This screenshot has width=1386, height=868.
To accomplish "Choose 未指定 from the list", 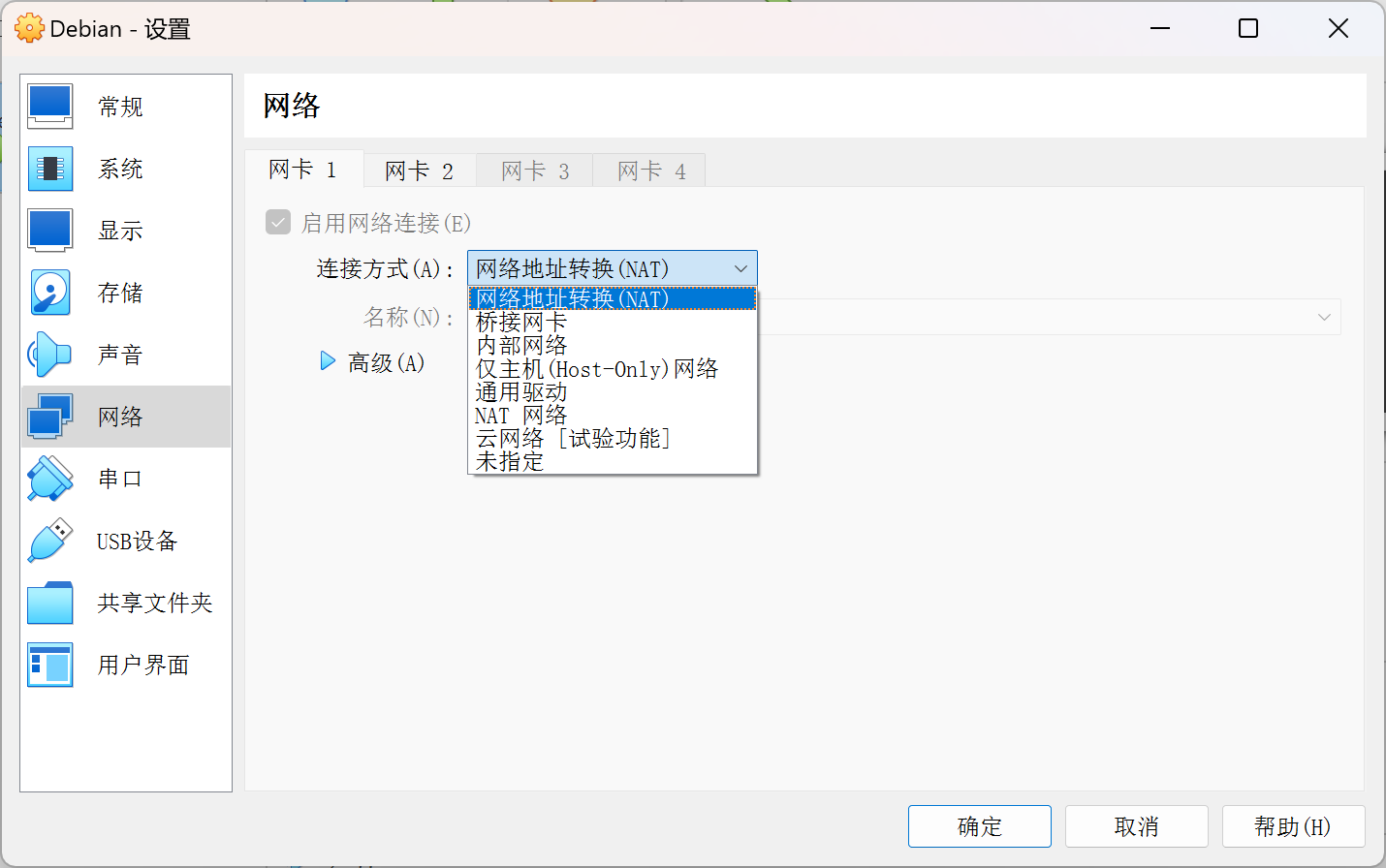I will click(613, 461).
